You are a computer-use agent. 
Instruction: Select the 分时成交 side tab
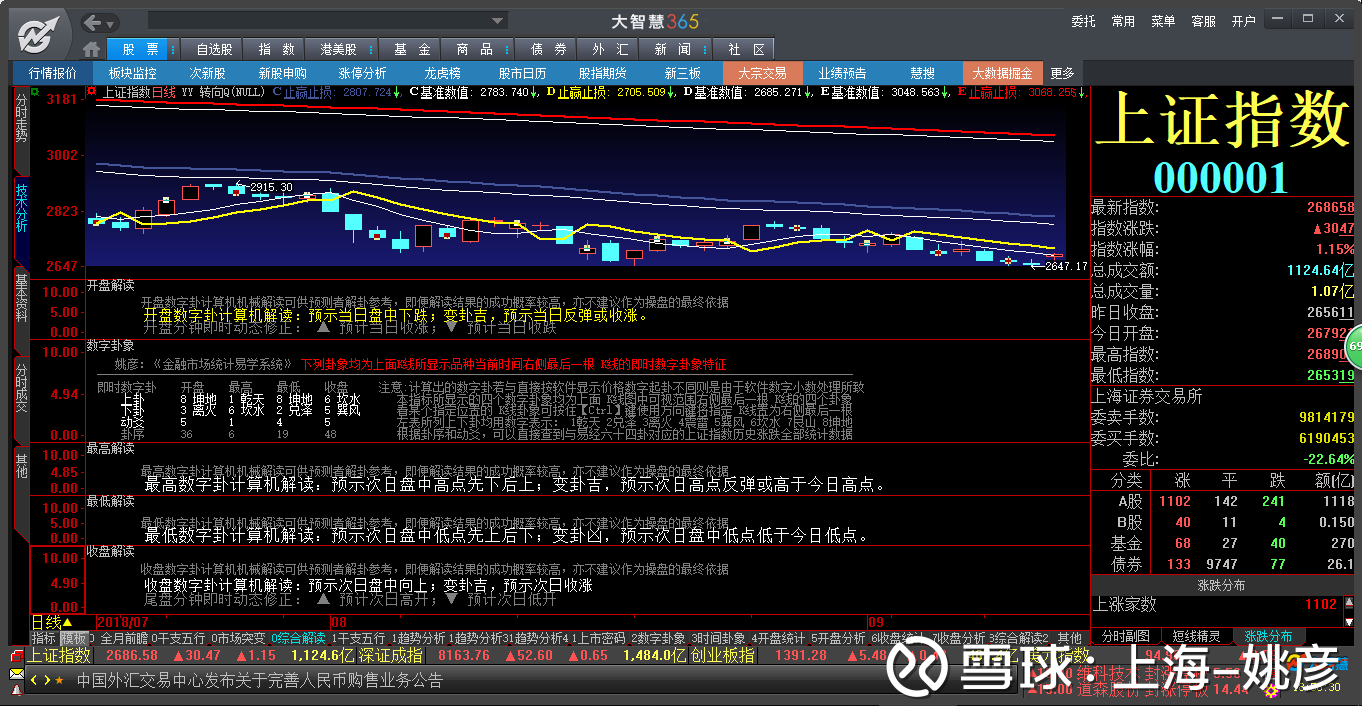point(21,397)
